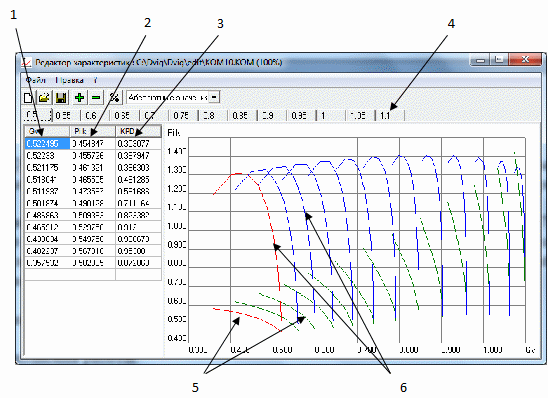
Task: Switch to the 0.75 tab
Action: [183, 115]
